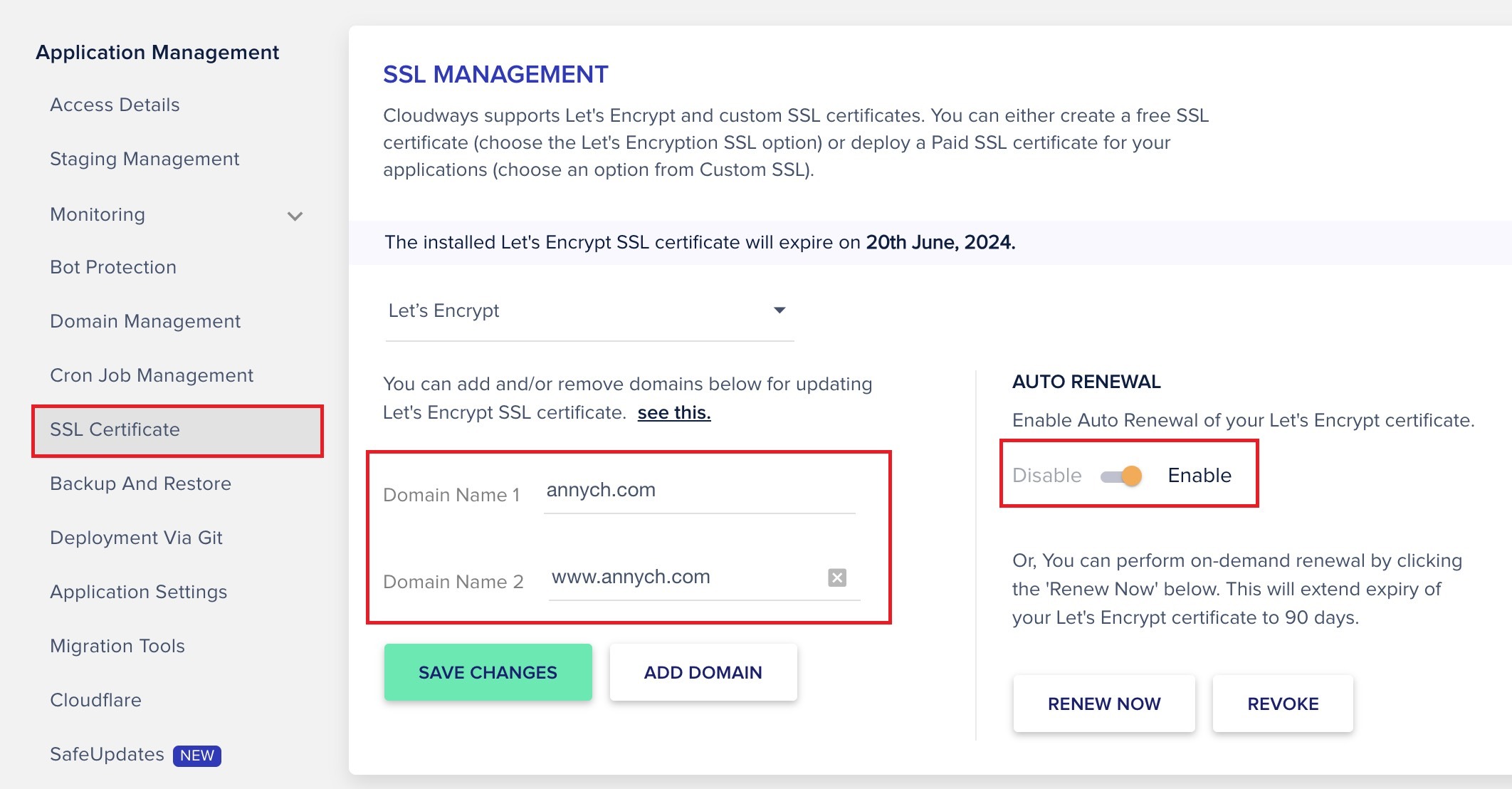Open Migration Tools
Image resolution: width=1512 pixels, height=789 pixels.
point(117,646)
